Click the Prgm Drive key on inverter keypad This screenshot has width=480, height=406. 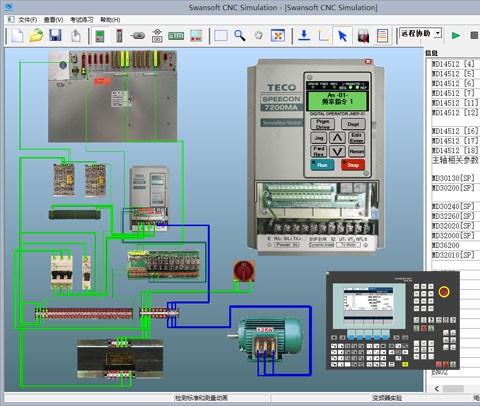[x=322, y=124]
